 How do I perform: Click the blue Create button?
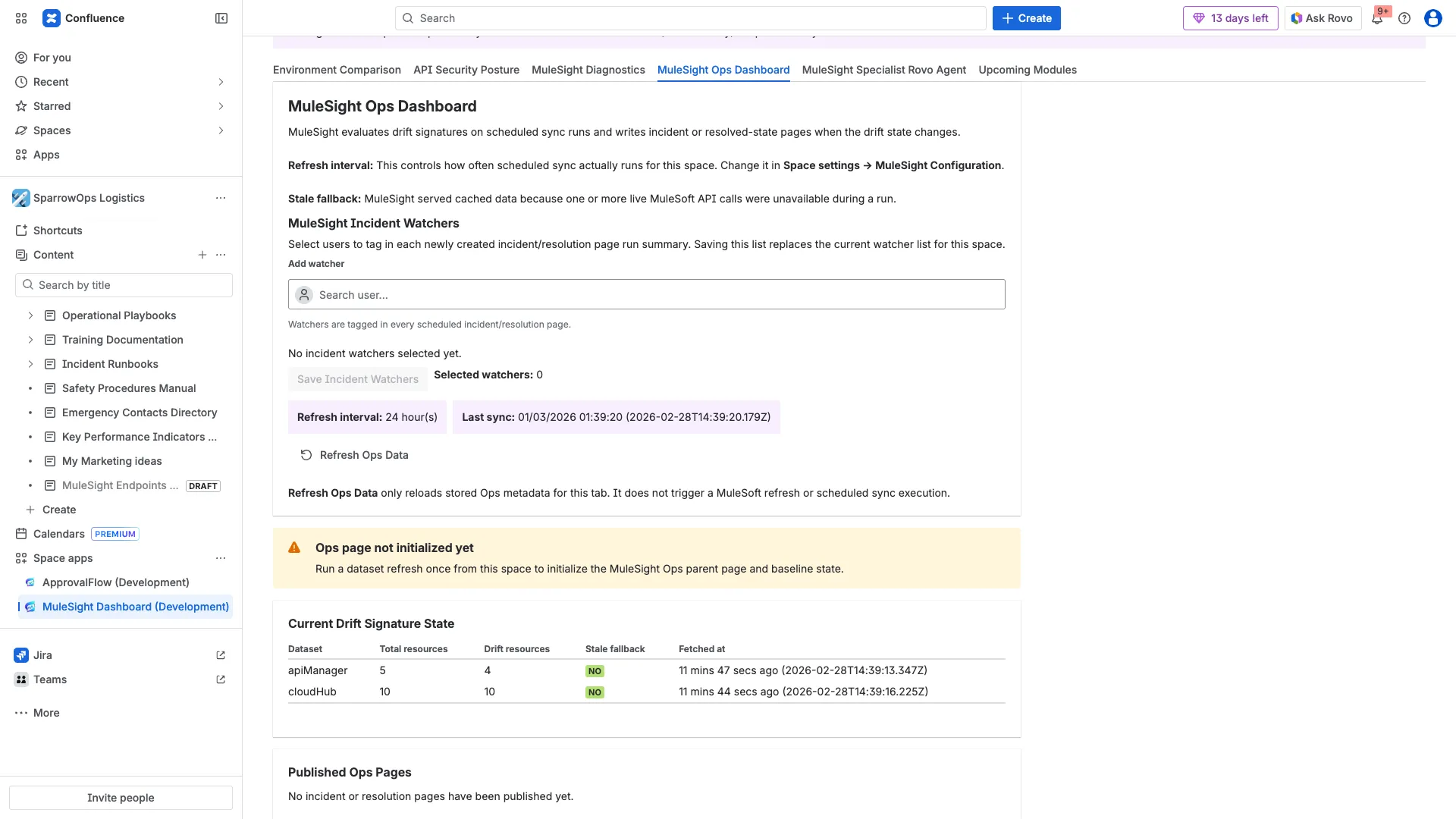click(x=1026, y=18)
